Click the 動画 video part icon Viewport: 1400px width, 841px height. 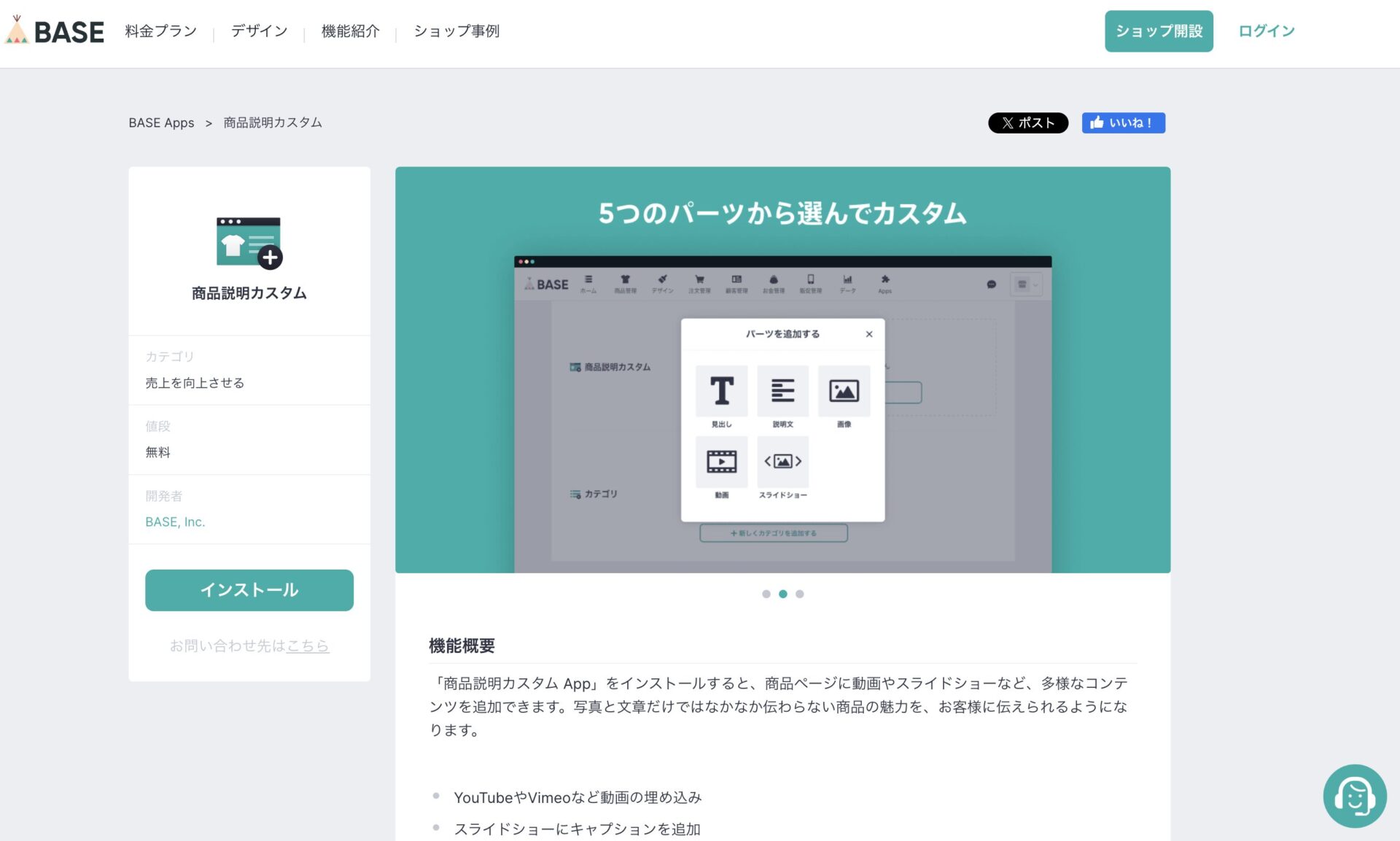721,462
